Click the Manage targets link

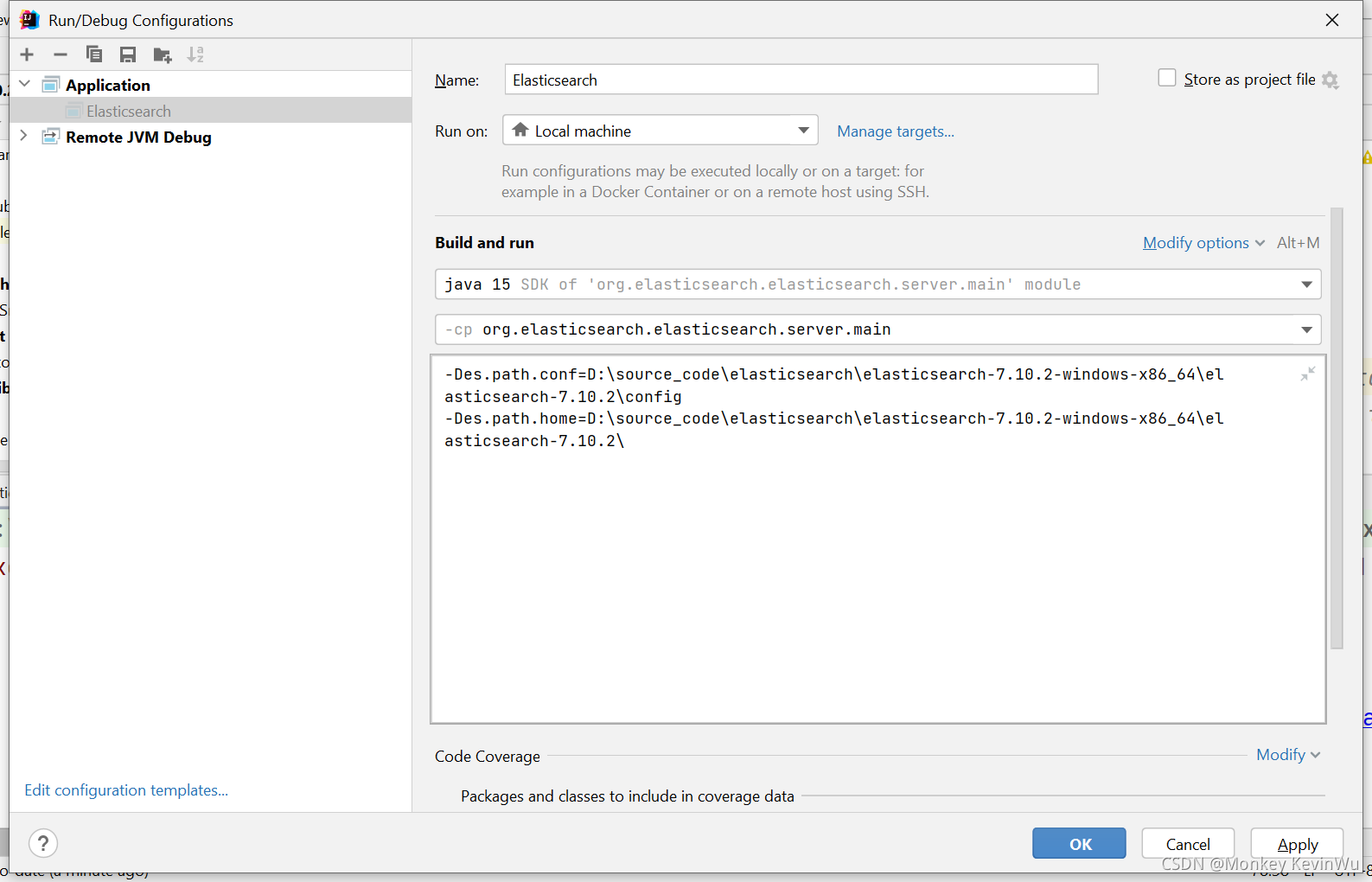point(896,131)
